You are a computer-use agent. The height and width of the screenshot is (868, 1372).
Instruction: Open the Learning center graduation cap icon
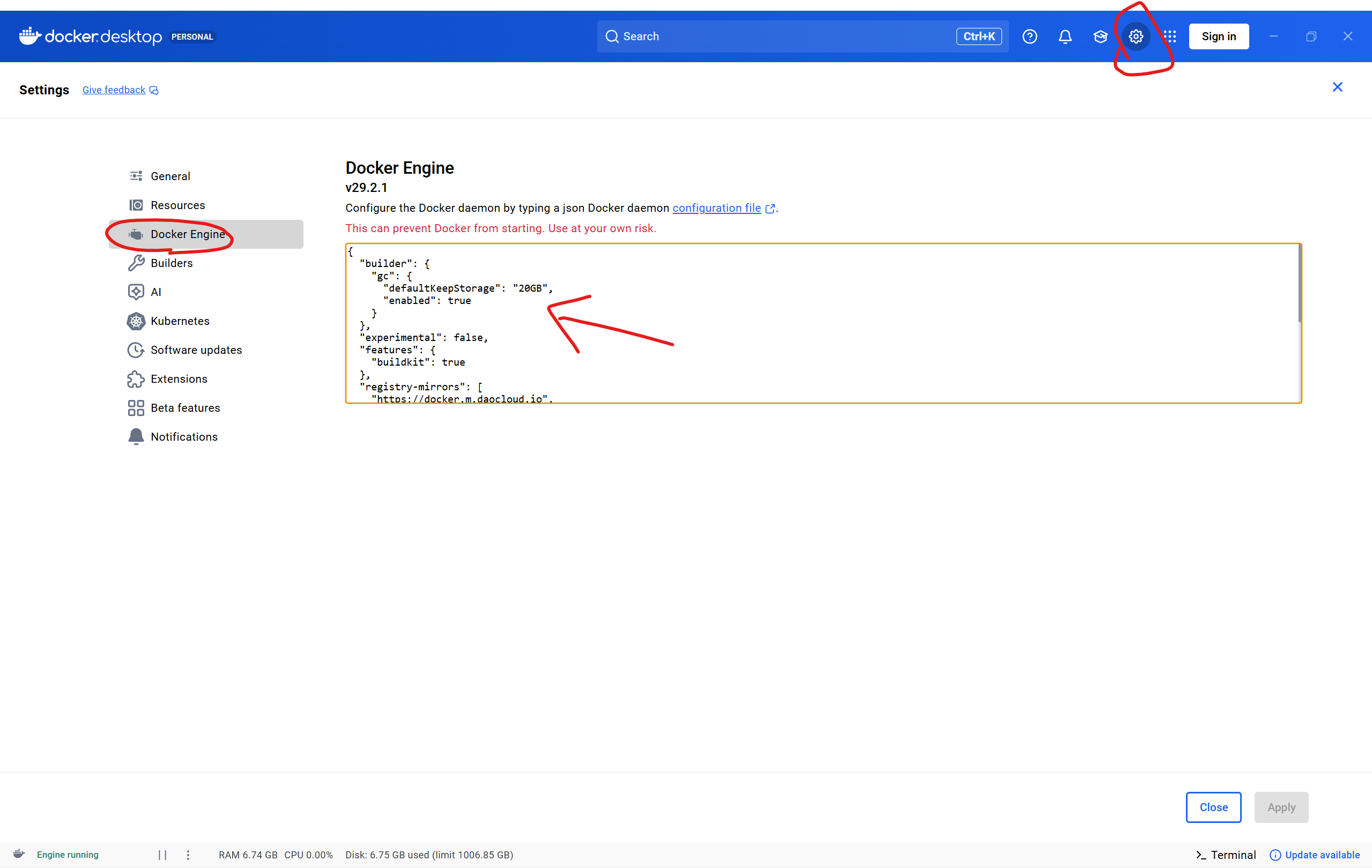point(1100,36)
